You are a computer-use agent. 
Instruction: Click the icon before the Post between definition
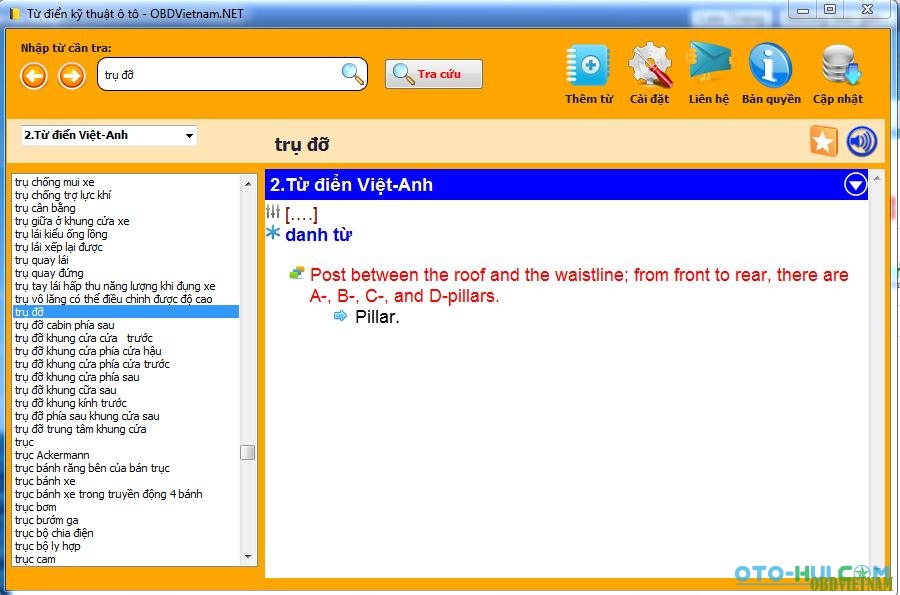[297, 273]
